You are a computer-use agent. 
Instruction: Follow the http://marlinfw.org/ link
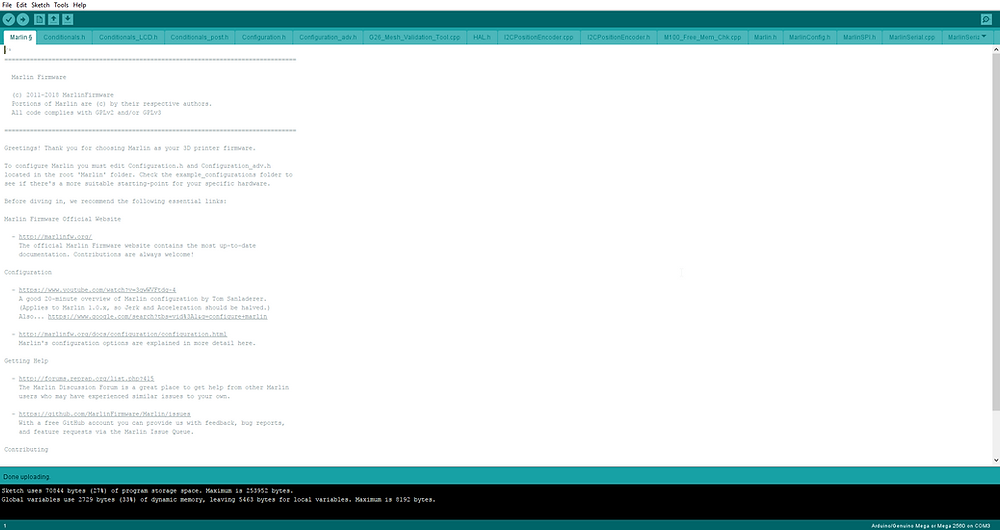(55, 237)
